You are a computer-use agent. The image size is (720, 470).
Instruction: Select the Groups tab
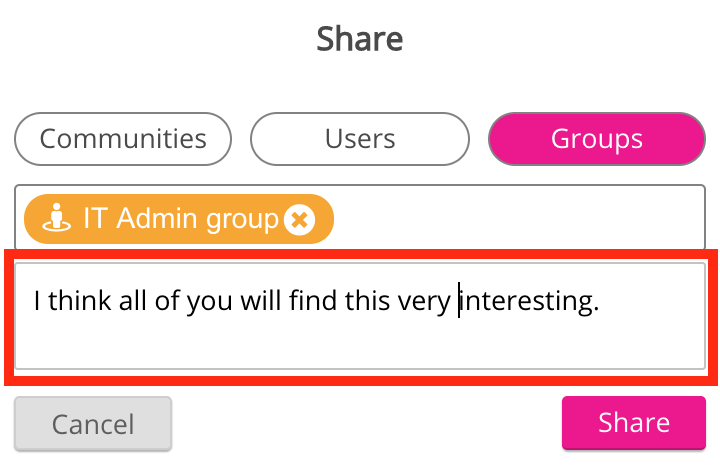point(596,138)
